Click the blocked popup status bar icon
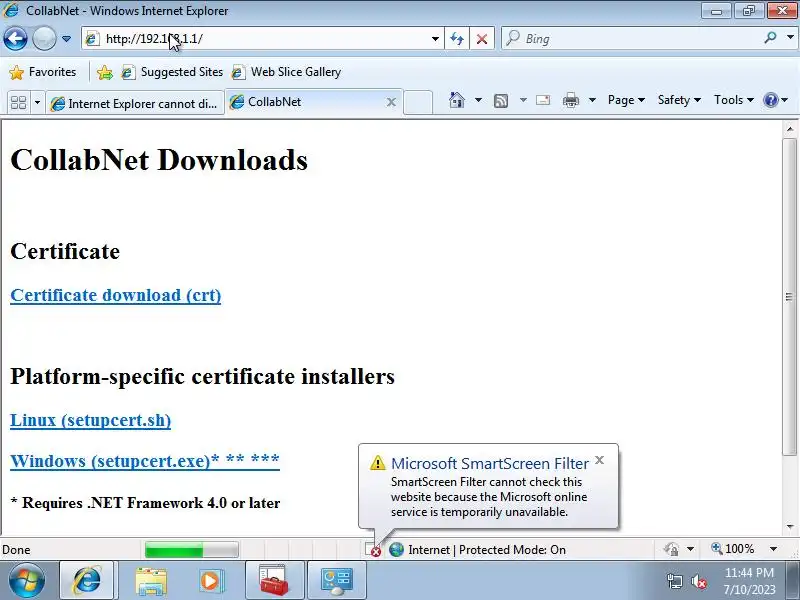Viewport: 800px width, 600px height. 373,549
